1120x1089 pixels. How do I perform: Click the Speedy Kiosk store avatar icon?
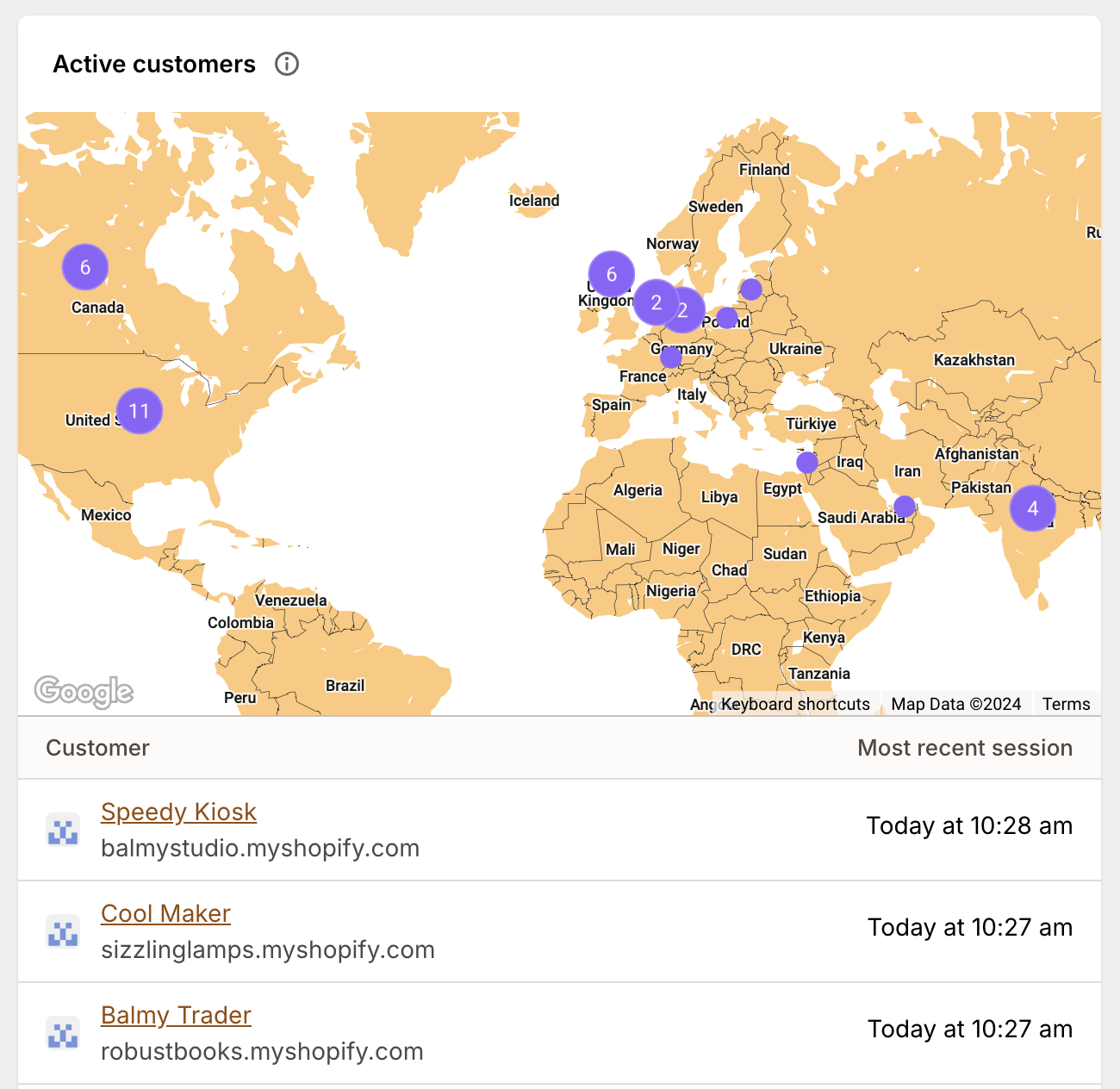pyautogui.click(x=62, y=830)
